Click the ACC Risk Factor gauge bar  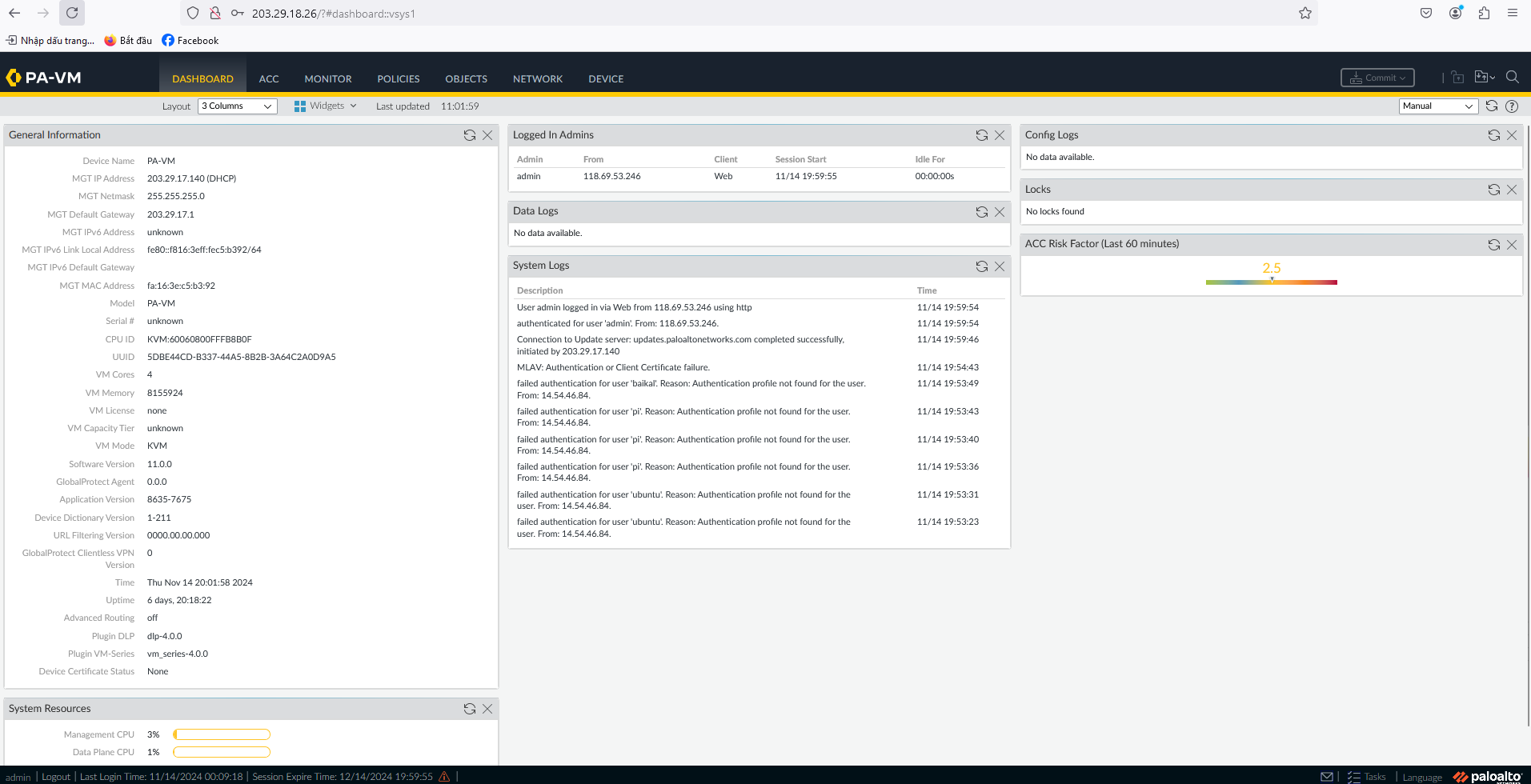pyautogui.click(x=1271, y=282)
